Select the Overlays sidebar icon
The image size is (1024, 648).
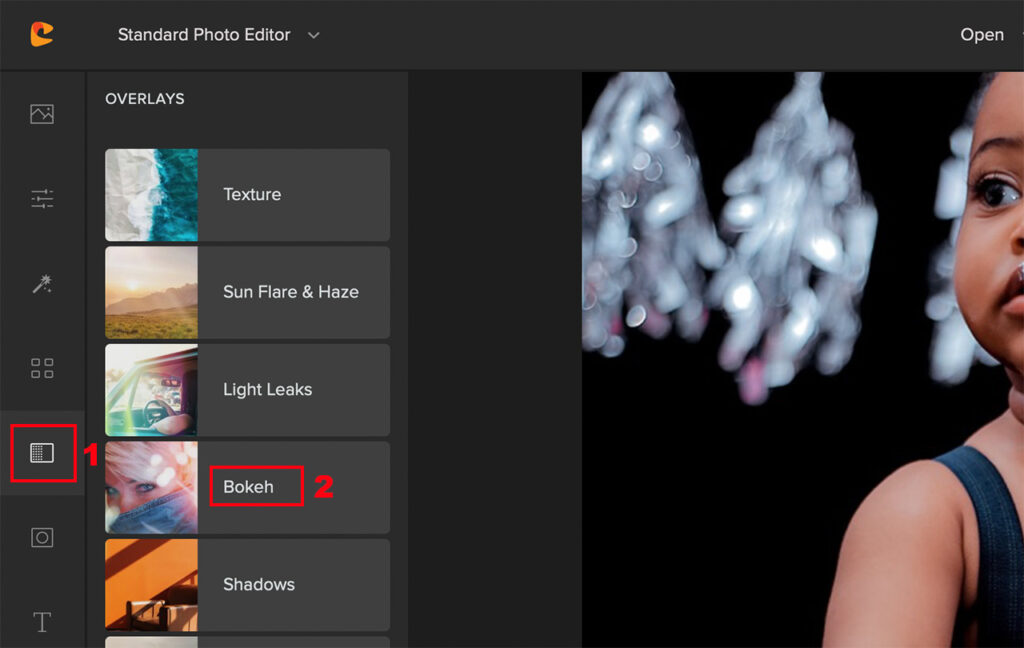pyautogui.click(x=42, y=453)
